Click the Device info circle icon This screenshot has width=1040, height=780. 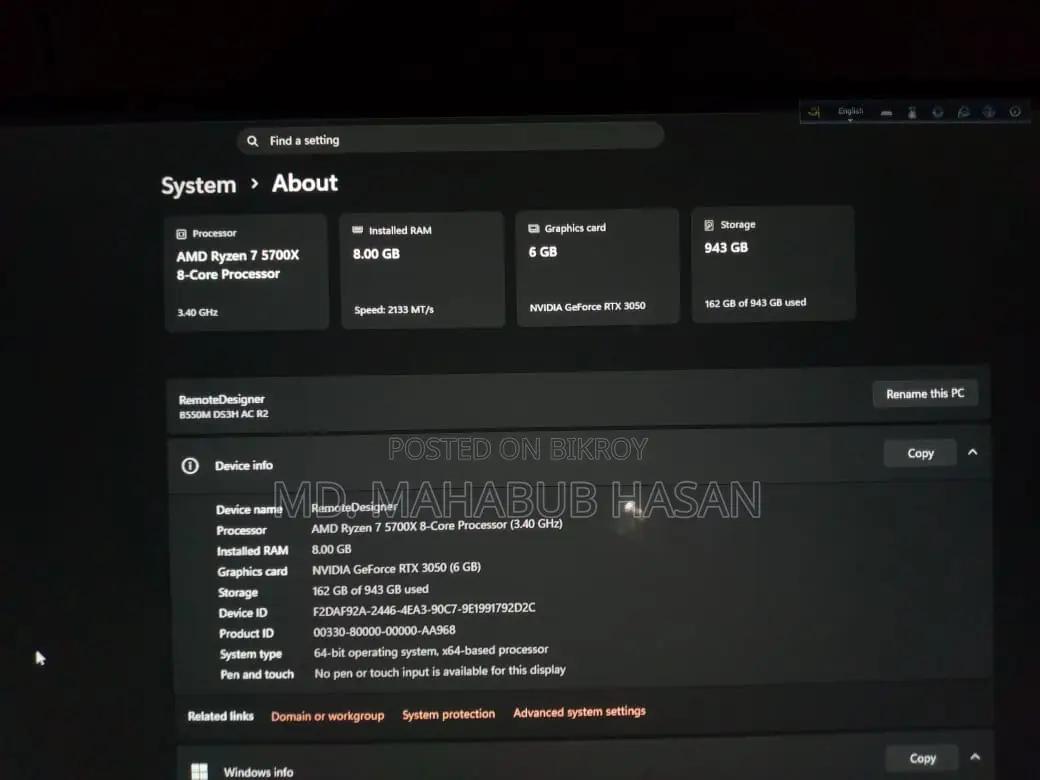[190, 466]
